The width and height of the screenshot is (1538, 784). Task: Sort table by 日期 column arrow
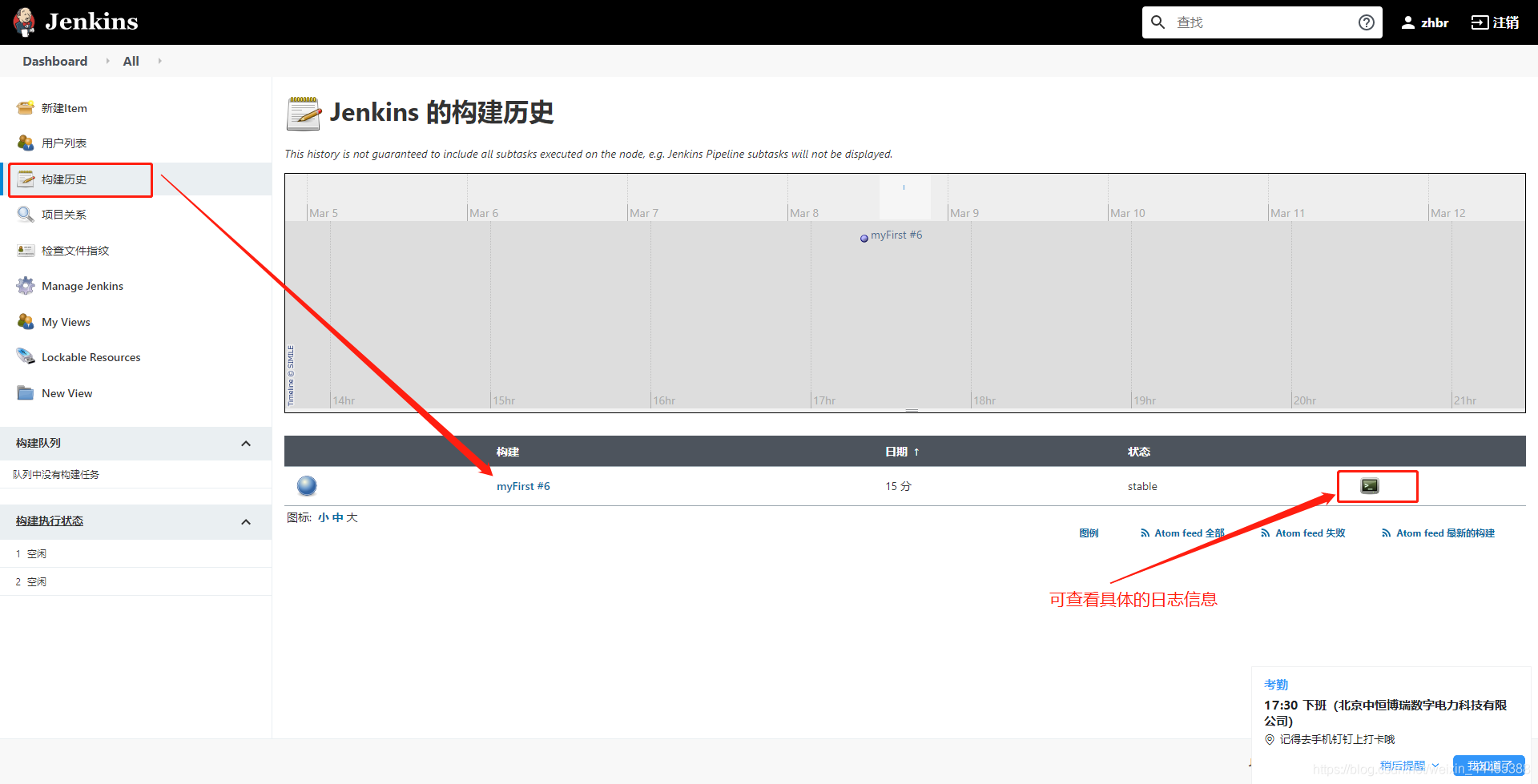coord(916,452)
